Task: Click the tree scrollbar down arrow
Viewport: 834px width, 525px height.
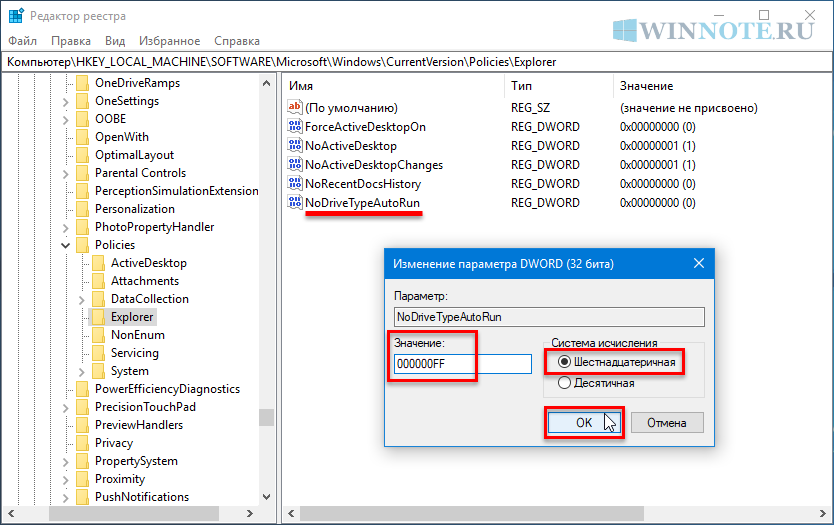Action: click(266, 497)
